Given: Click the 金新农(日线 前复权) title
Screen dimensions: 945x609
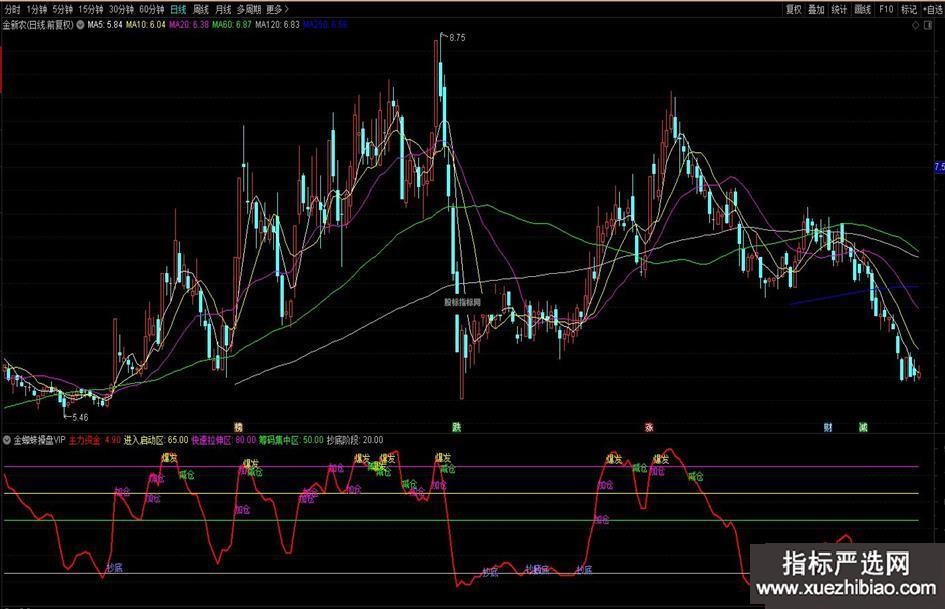Looking at the screenshot, I should 38,25.
